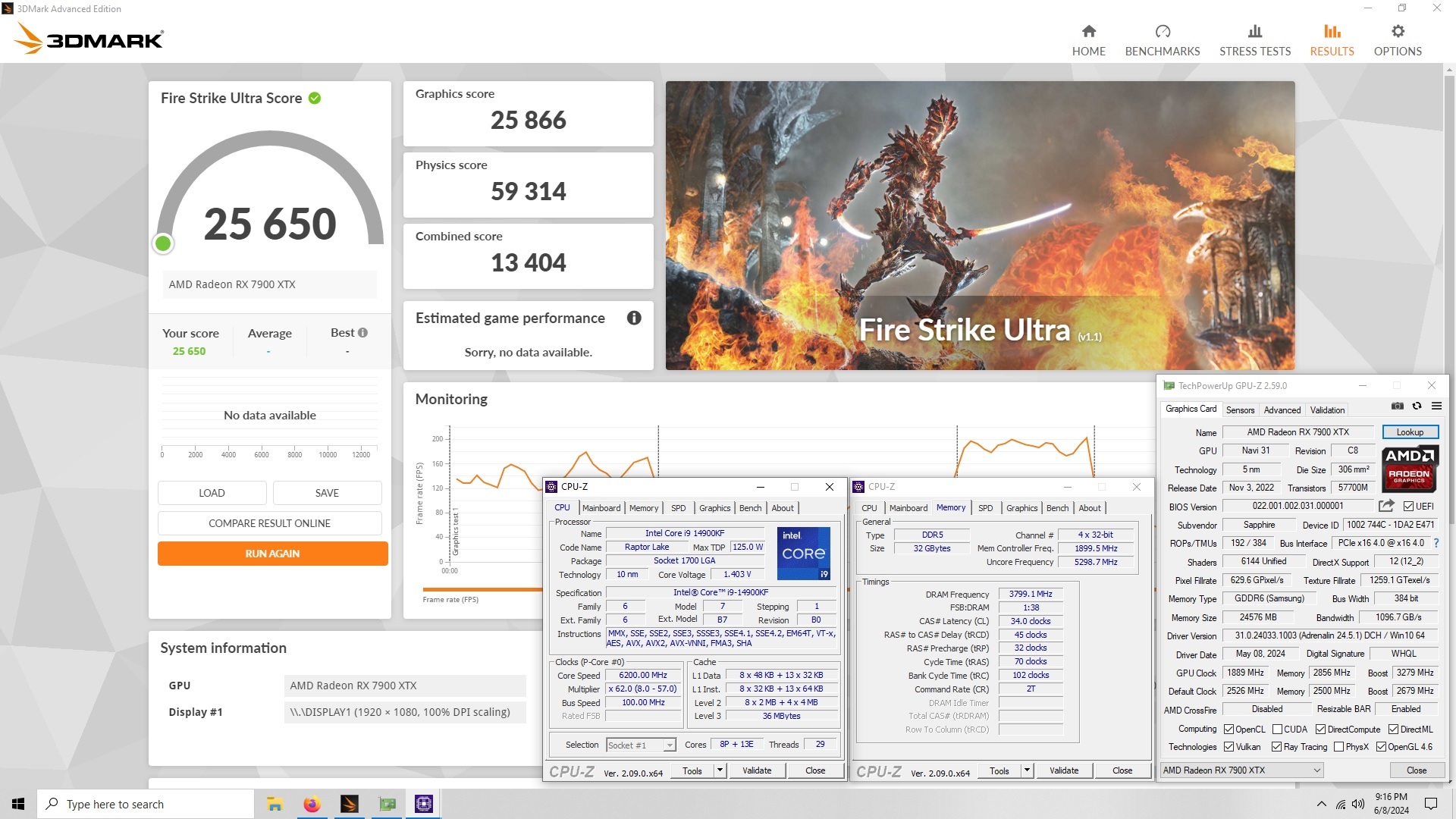
Task: Switch to the Validation tab in GPU-Z
Action: click(x=1327, y=410)
